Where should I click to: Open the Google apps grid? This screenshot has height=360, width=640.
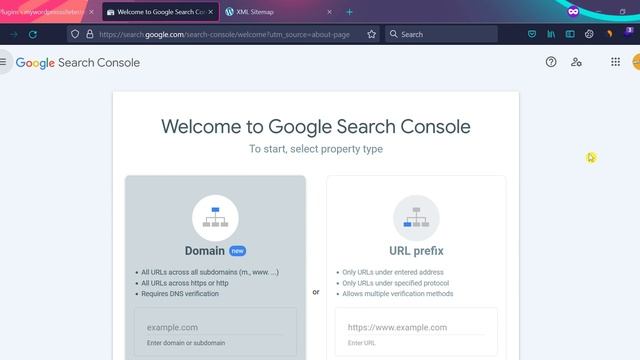pyautogui.click(x=616, y=62)
